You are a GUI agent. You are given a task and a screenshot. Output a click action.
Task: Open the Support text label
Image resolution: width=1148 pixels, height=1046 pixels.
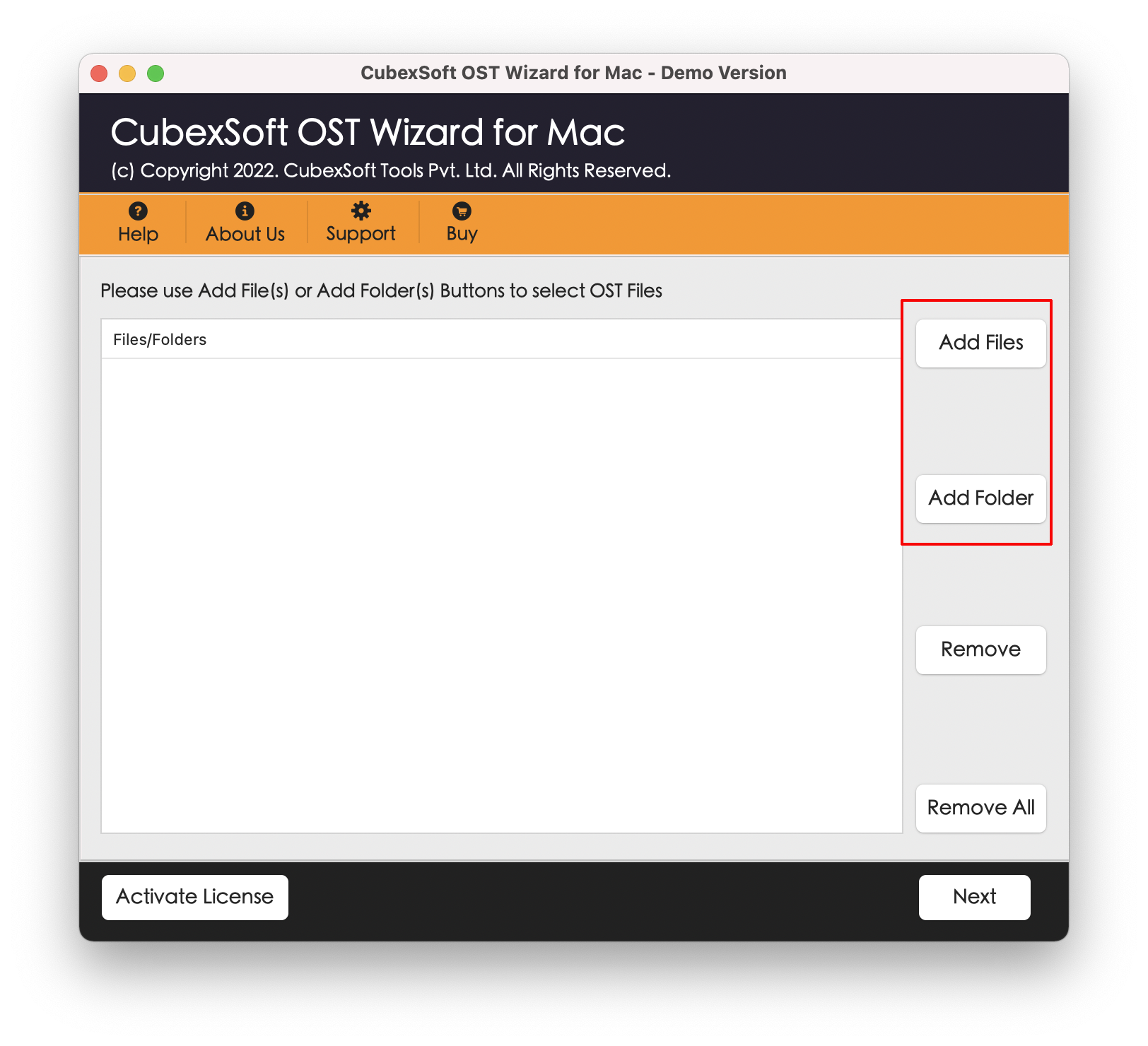coord(361,234)
